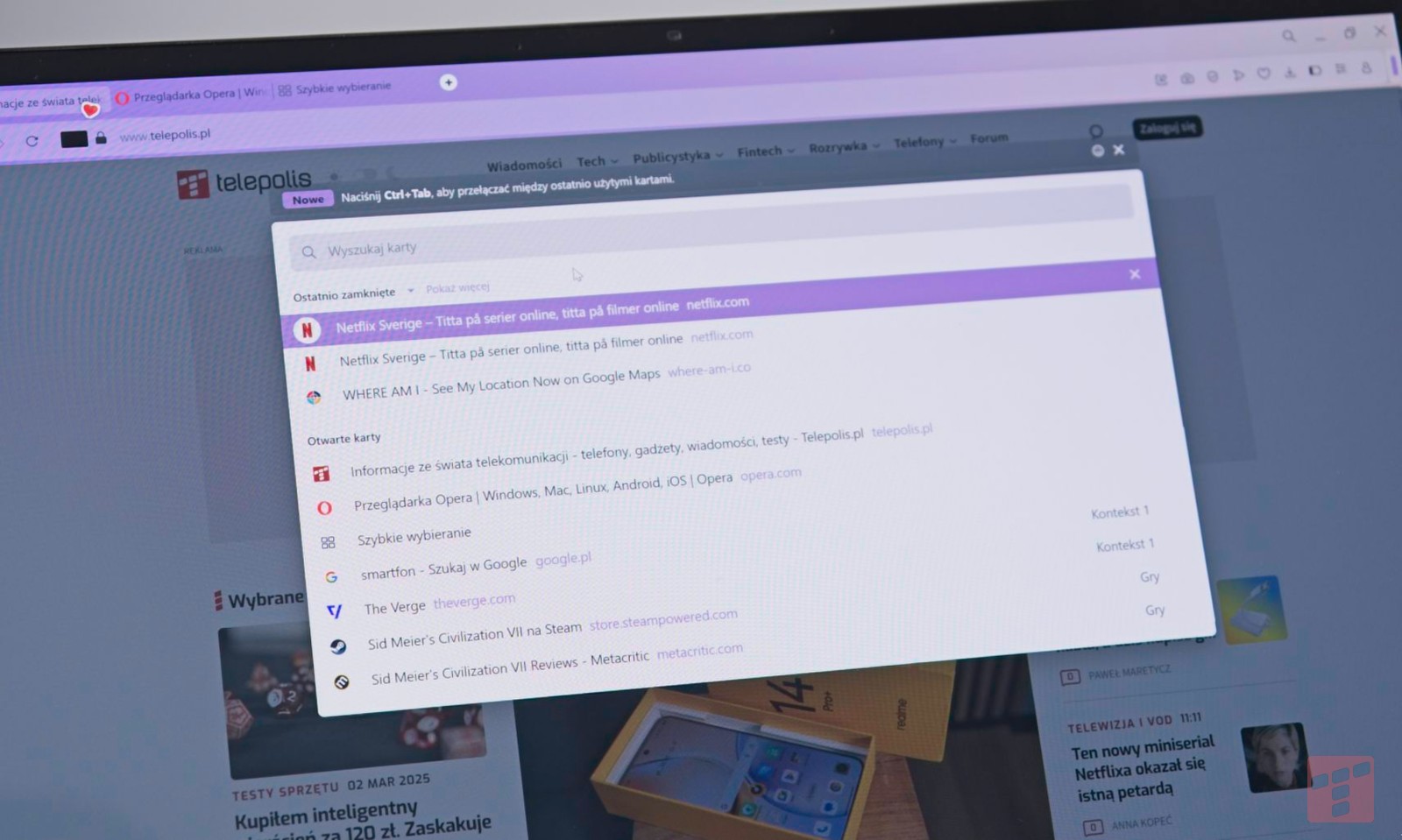1402x840 pixels.
Task: Click the new tab plus button
Action: coord(448,82)
